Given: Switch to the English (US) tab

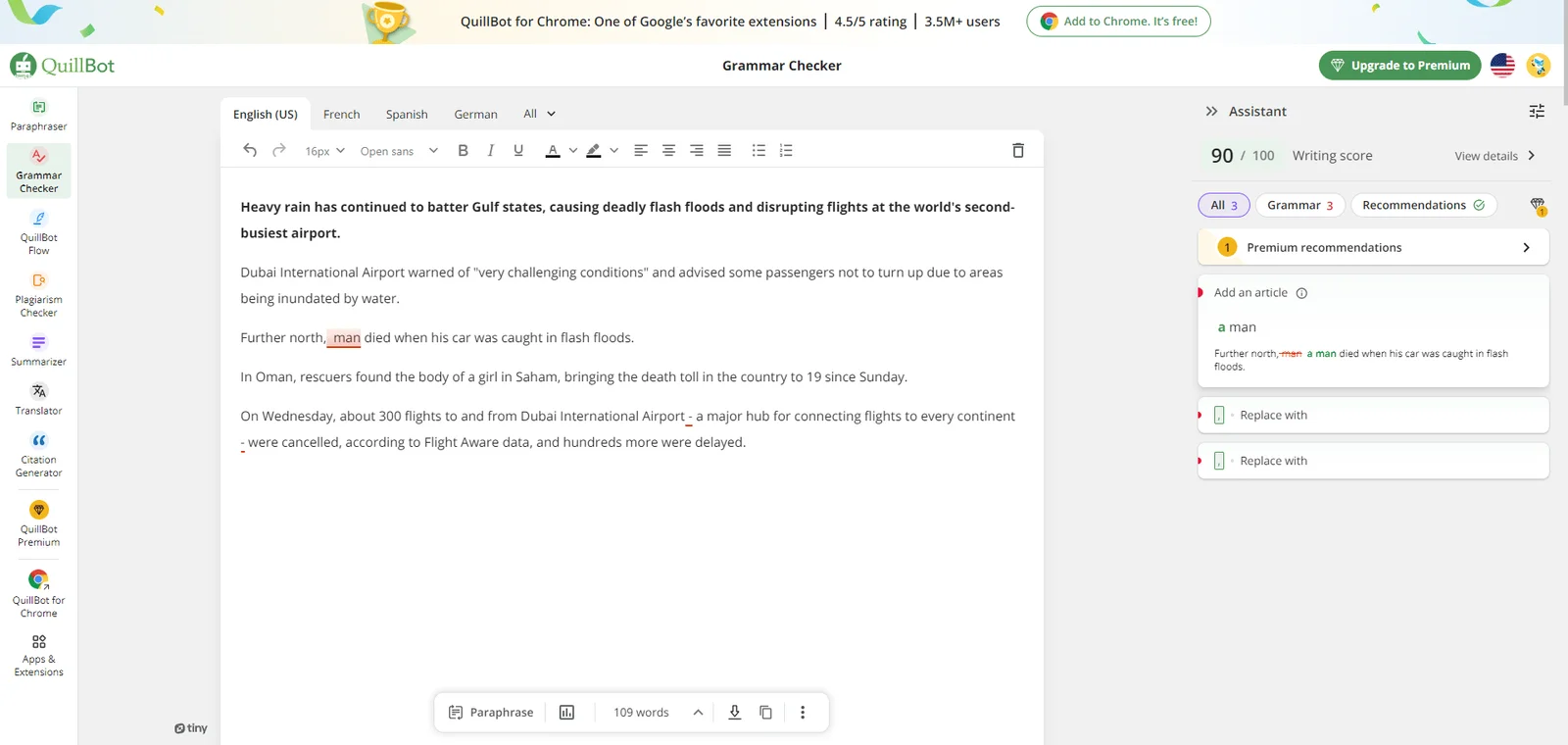Looking at the screenshot, I should coord(266,115).
